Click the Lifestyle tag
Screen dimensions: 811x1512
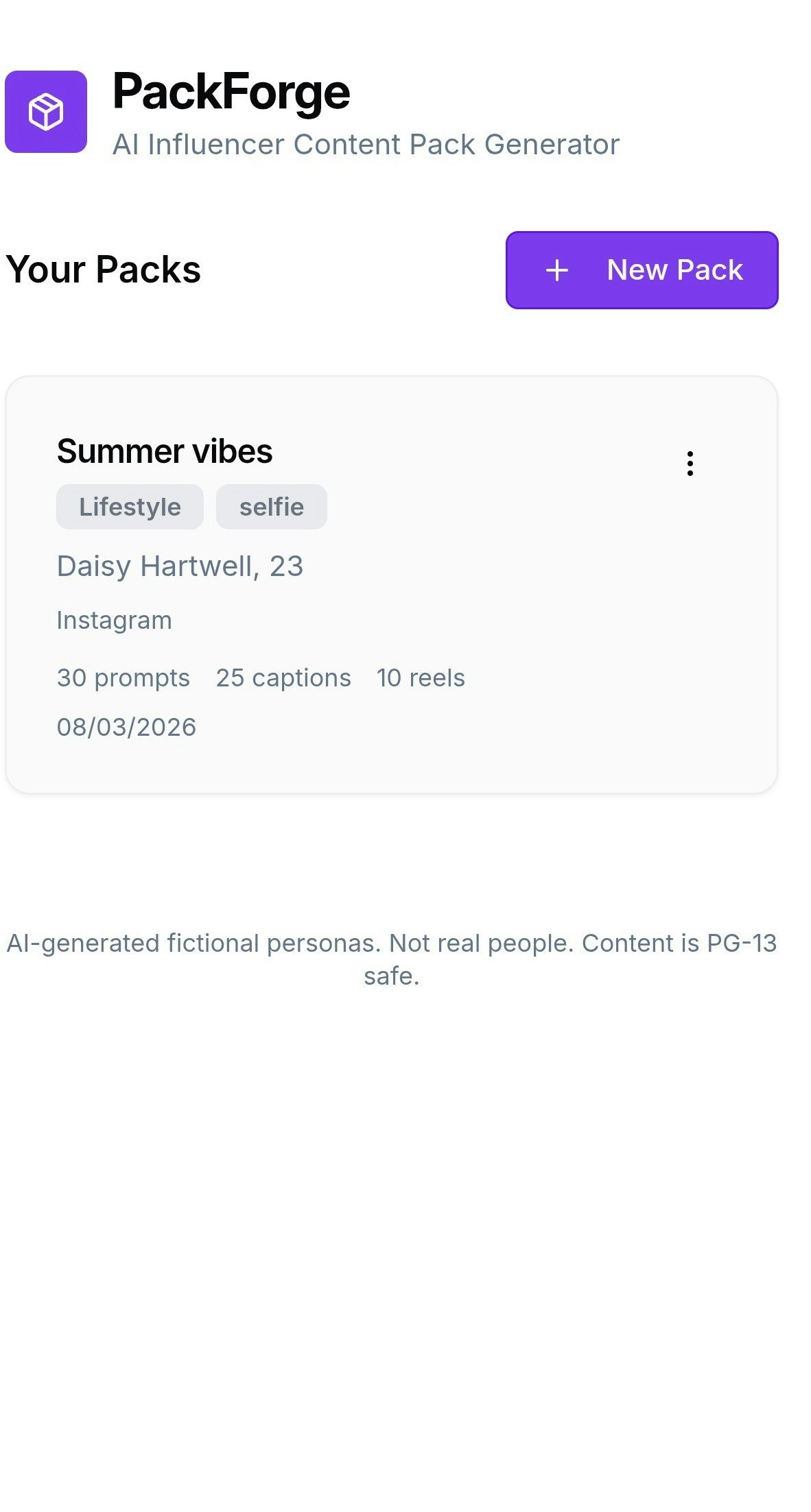coord(130,507)
